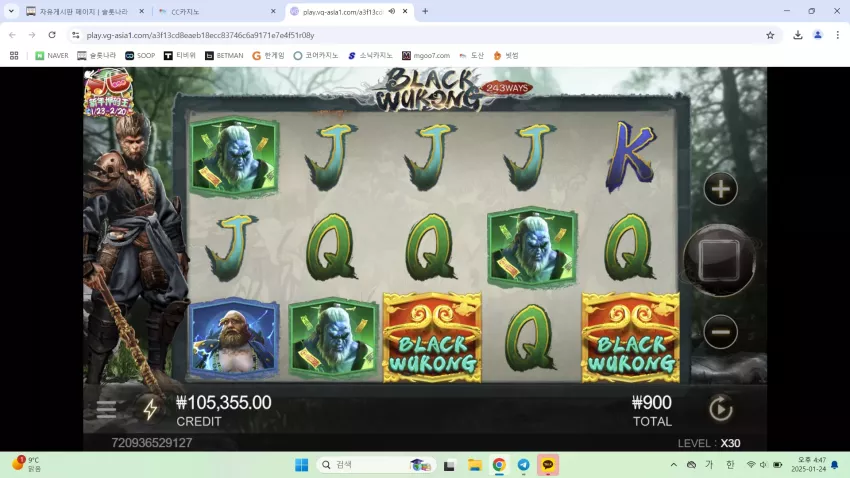The image size is (850, 478).
Task: Open the NAVER bookmark
Action: 52,55
